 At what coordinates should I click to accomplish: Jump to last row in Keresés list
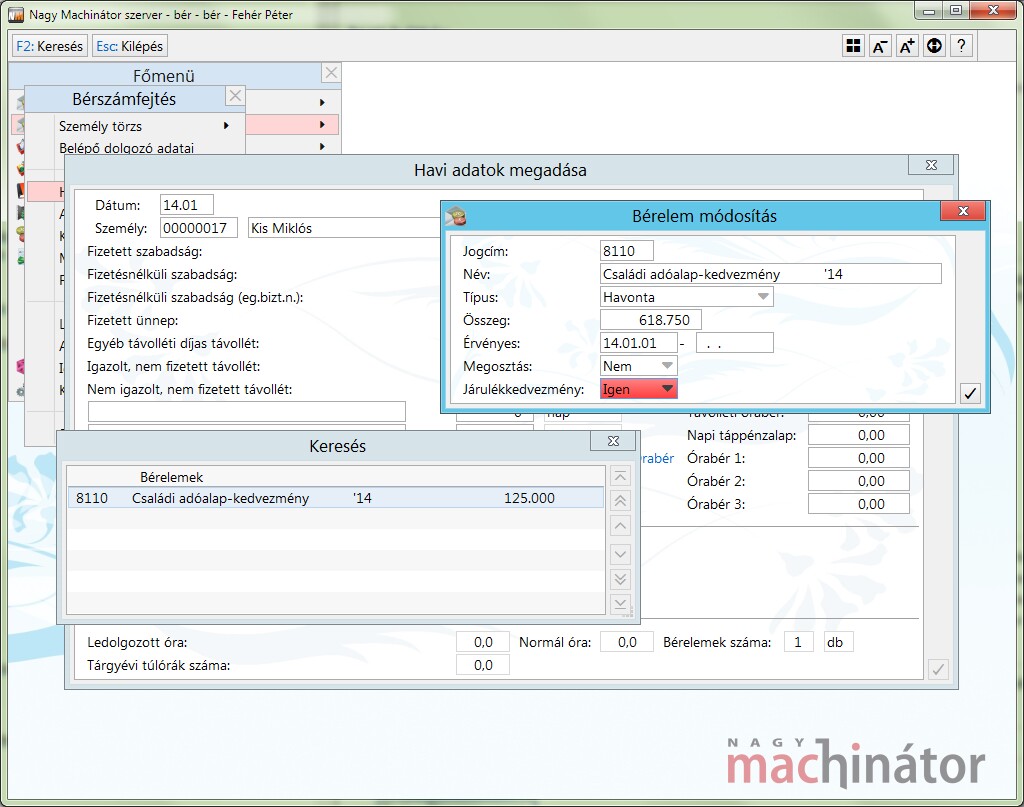coord(620,604)
